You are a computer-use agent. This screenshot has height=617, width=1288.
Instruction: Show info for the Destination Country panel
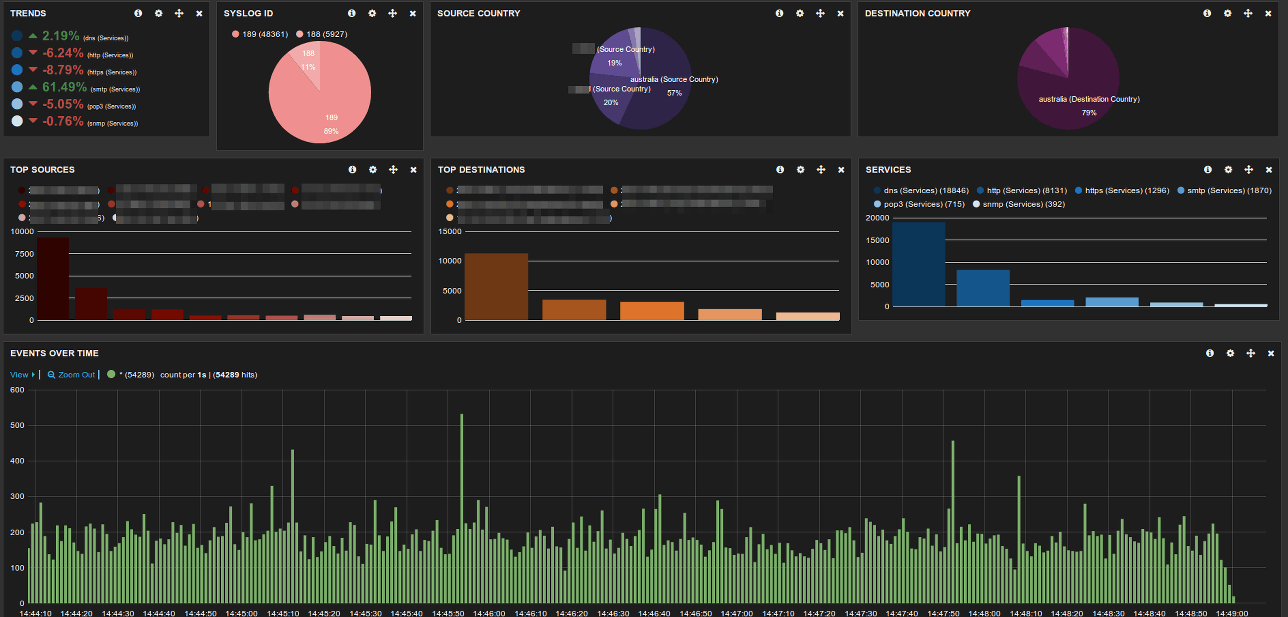pos(1207,14)
